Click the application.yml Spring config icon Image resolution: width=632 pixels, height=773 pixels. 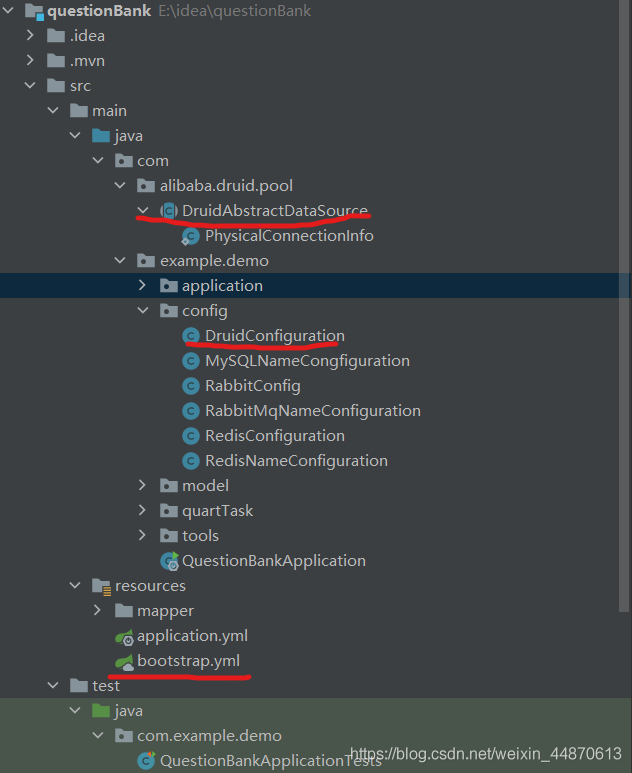pos(124,637)
